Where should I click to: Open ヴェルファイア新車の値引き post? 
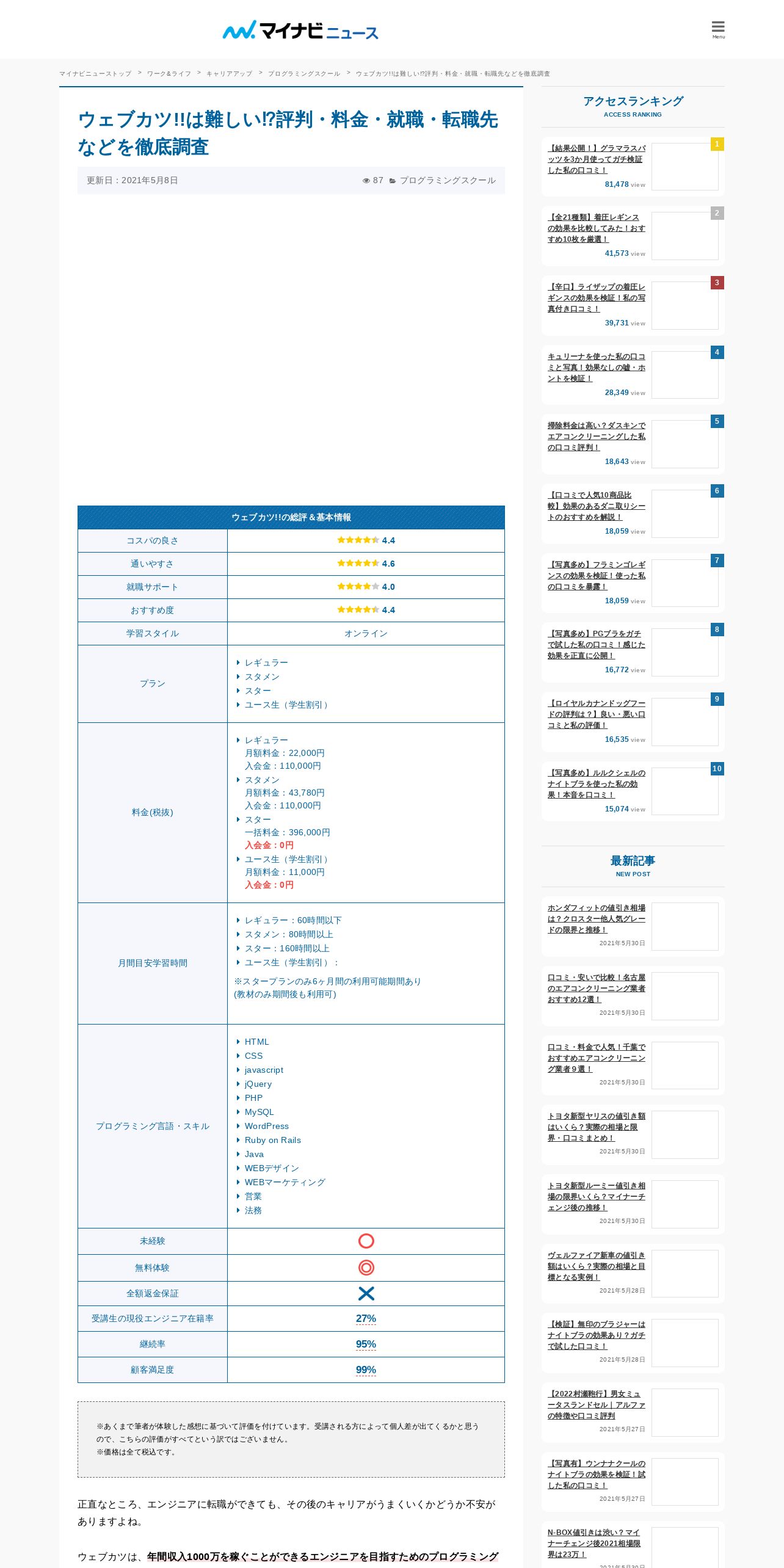[596, 1266]
